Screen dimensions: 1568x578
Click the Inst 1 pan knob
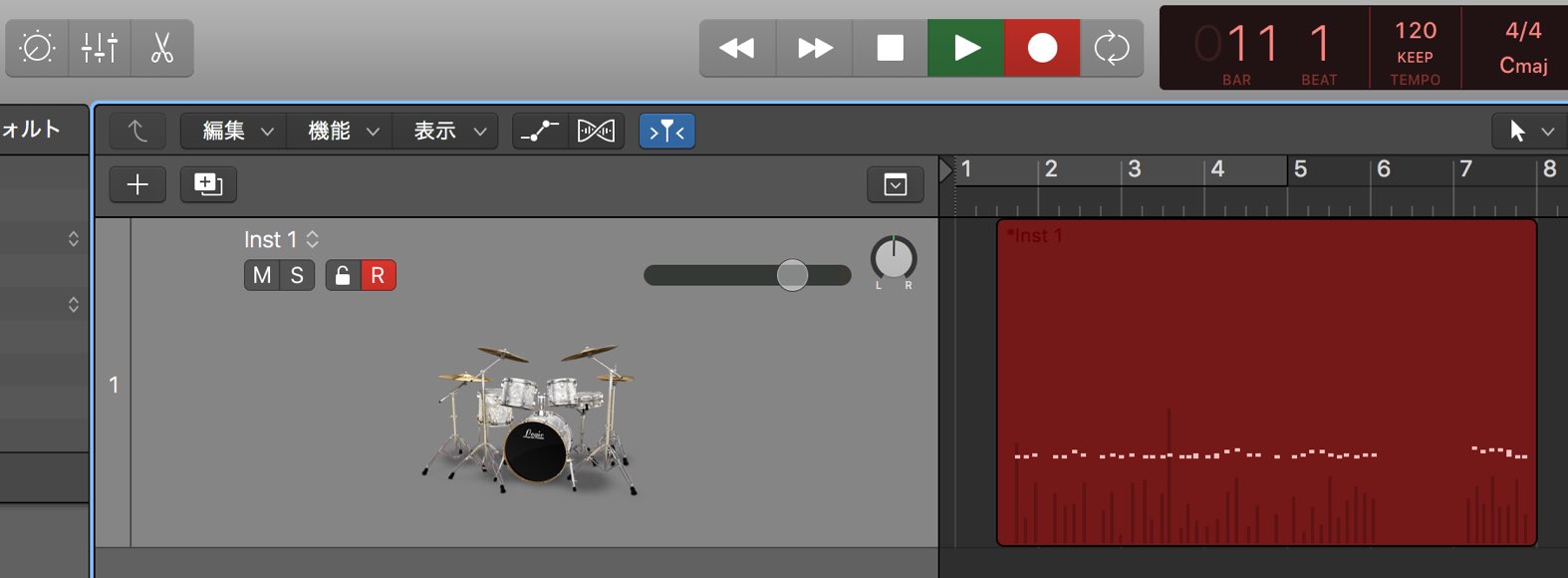894,258
